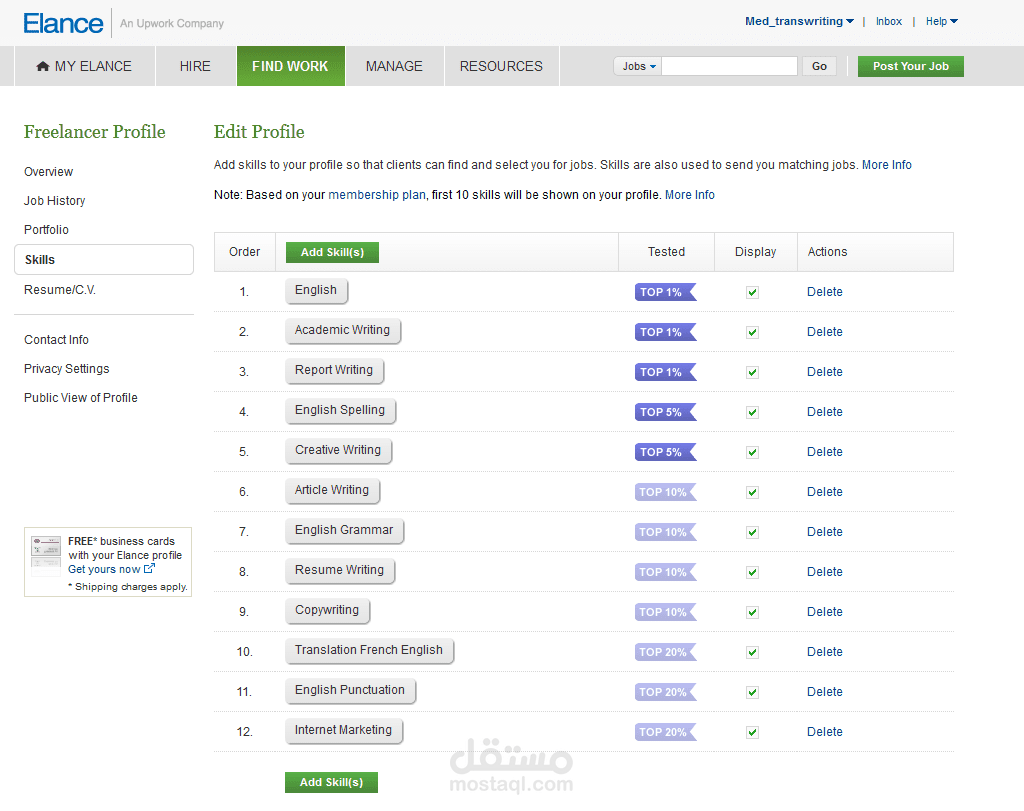Delete the English skill
Screen dimensions: 1024x811
click(824, 292)
